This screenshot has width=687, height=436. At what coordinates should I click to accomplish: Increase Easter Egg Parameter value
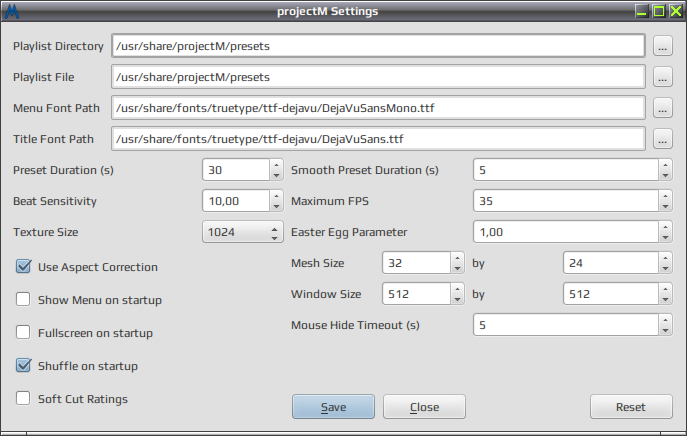pyautogui.click(x=665, y=227)
